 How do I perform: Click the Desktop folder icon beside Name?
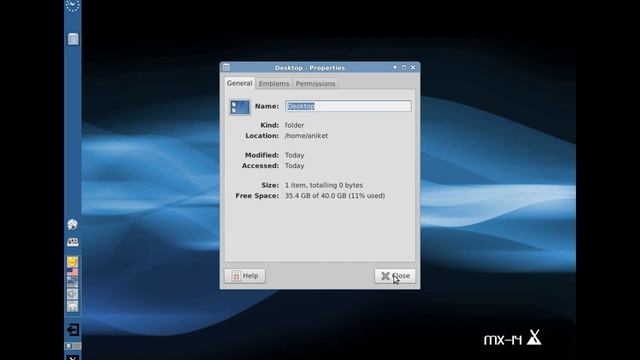click(240, 107)
